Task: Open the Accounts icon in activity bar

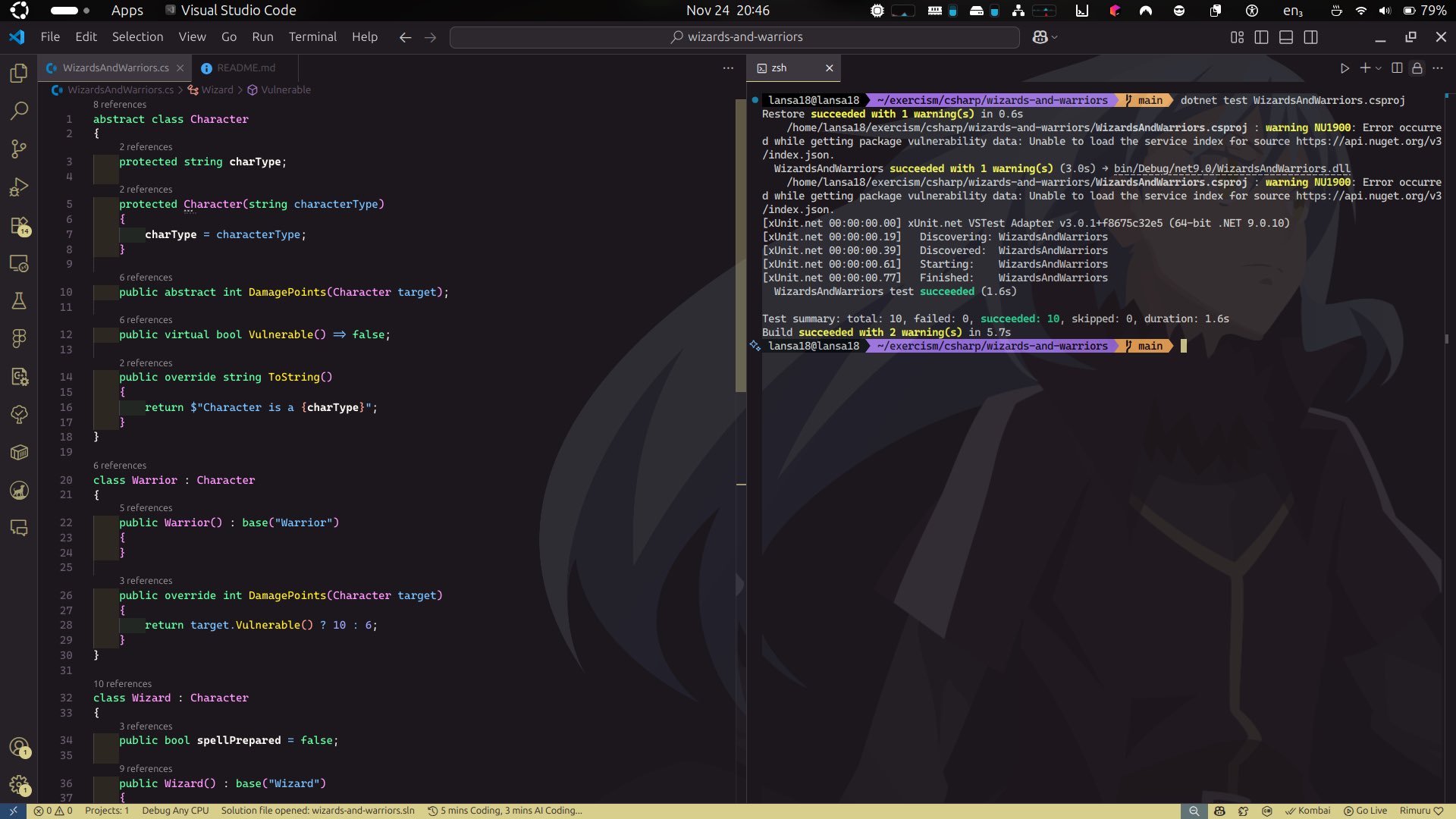Action: click(x=19, y=747)
